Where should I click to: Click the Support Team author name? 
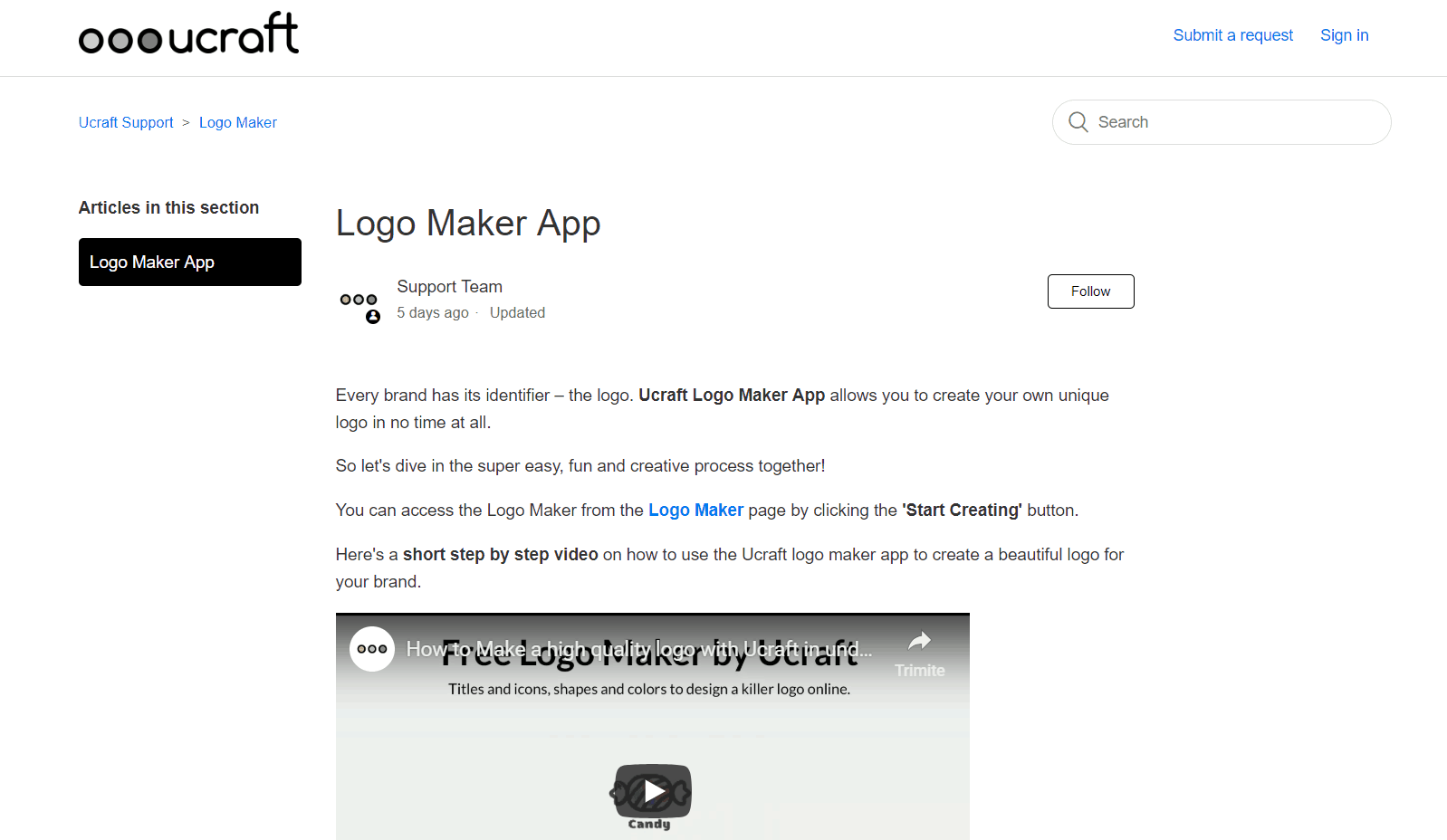coord(449,287)
